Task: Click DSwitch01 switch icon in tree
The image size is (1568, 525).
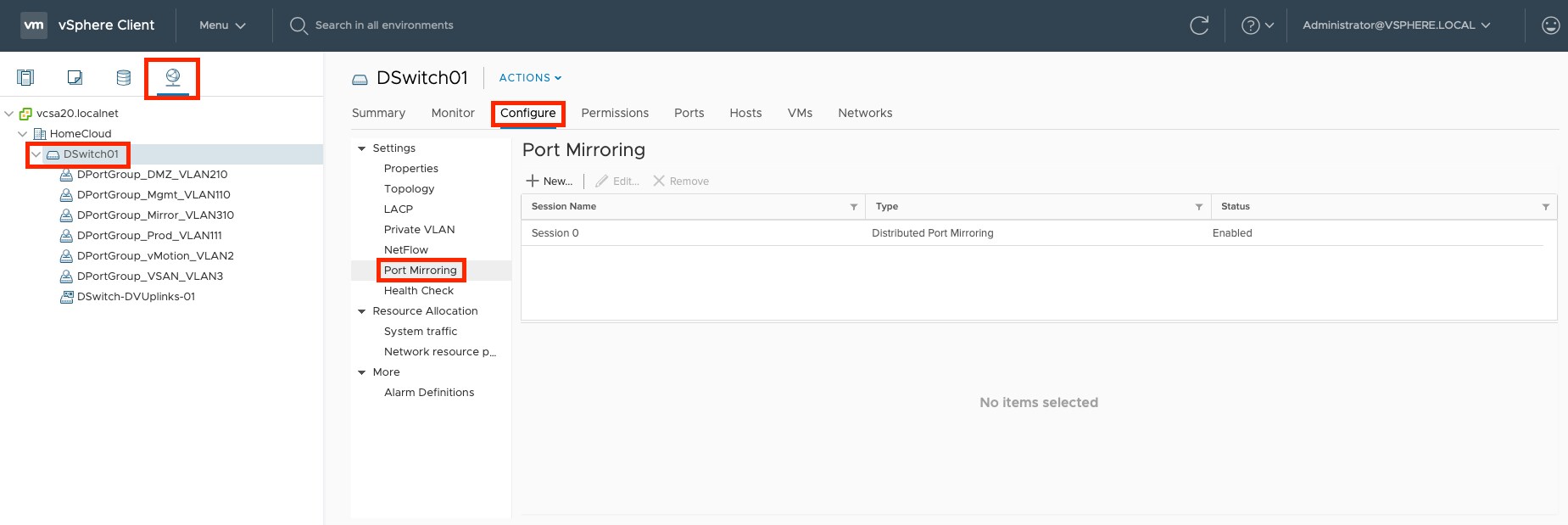Action: click(x=53, y=154)
